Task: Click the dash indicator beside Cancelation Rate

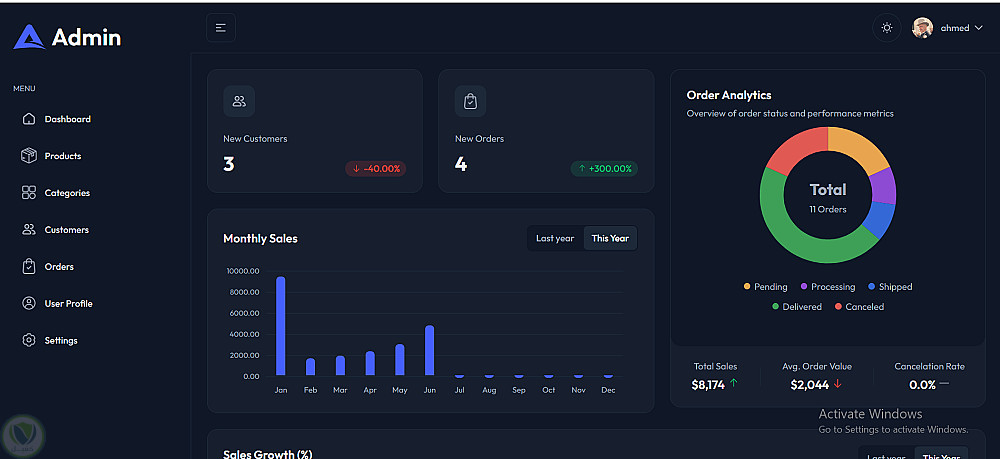Action: (944, 384)
